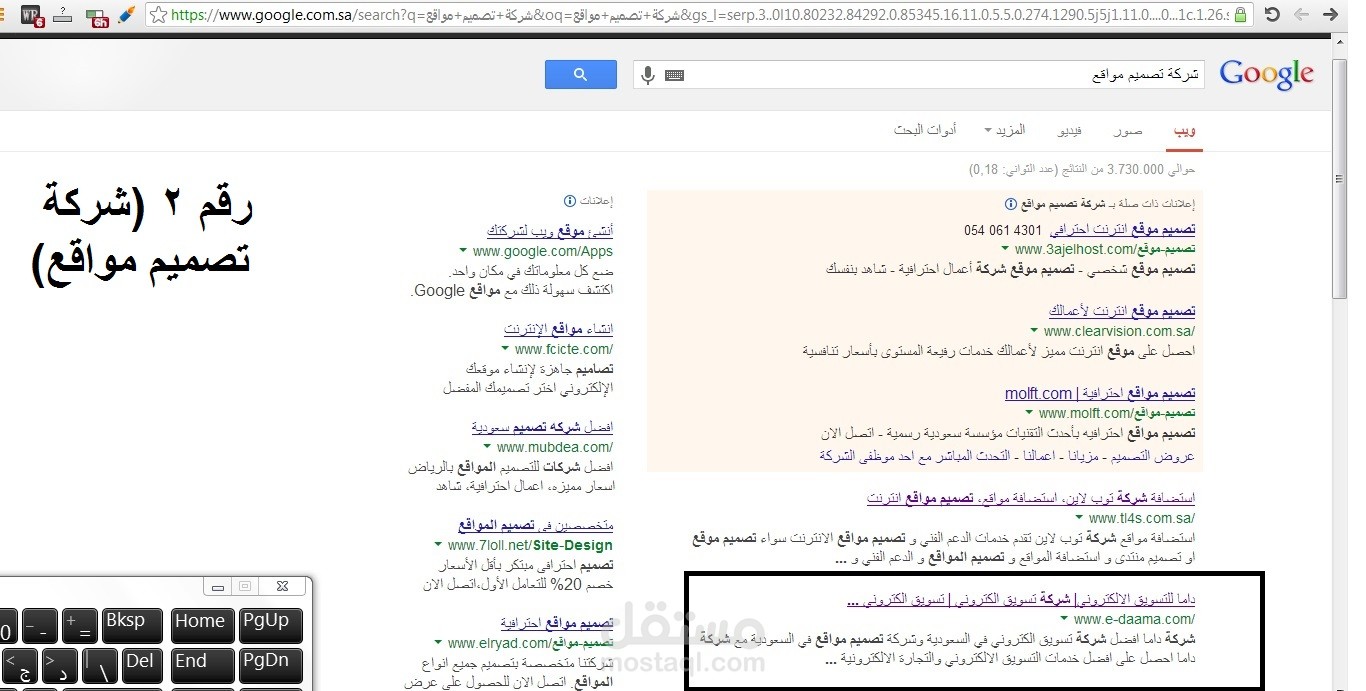Viewport: 1366px width, 691px height.
Task: Expand arrow next to www.mubdea.com URL
Action: pyautogui.click(x=486, y=448)
